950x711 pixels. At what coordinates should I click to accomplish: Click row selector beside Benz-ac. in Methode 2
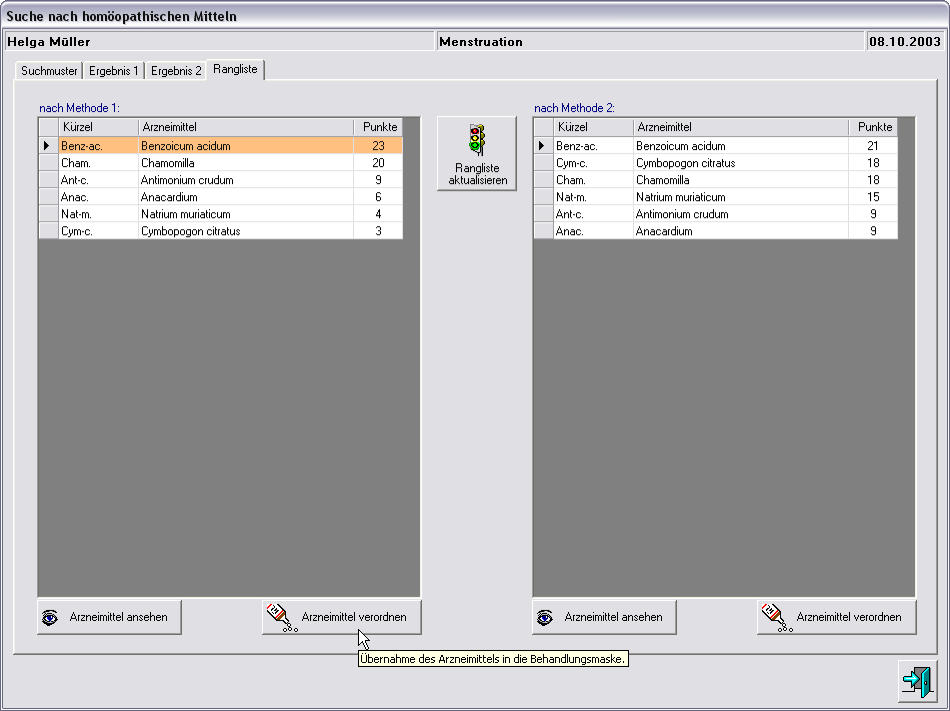tap(542, 146)
